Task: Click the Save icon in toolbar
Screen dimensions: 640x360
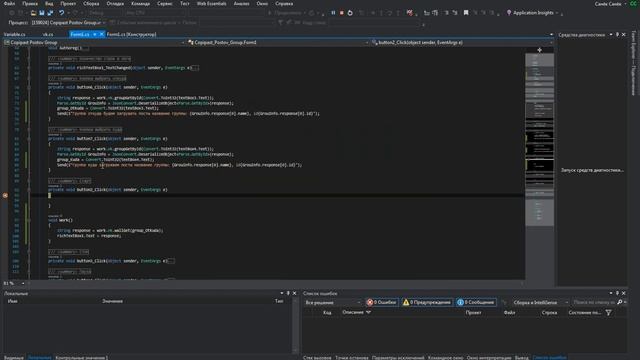Action: point(42,13)
